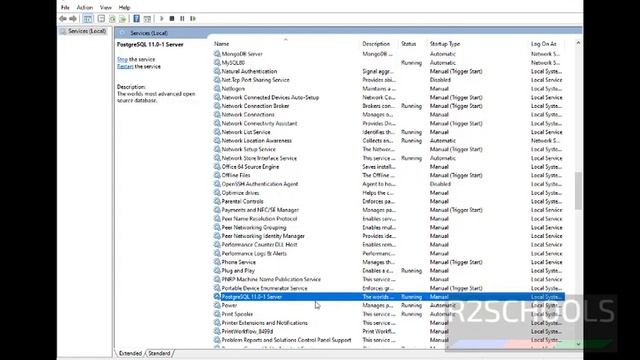Viewport: 640px width, 360px height.
Task: Select Office 64 Source Engine service
Action: (x=389, y=167)
